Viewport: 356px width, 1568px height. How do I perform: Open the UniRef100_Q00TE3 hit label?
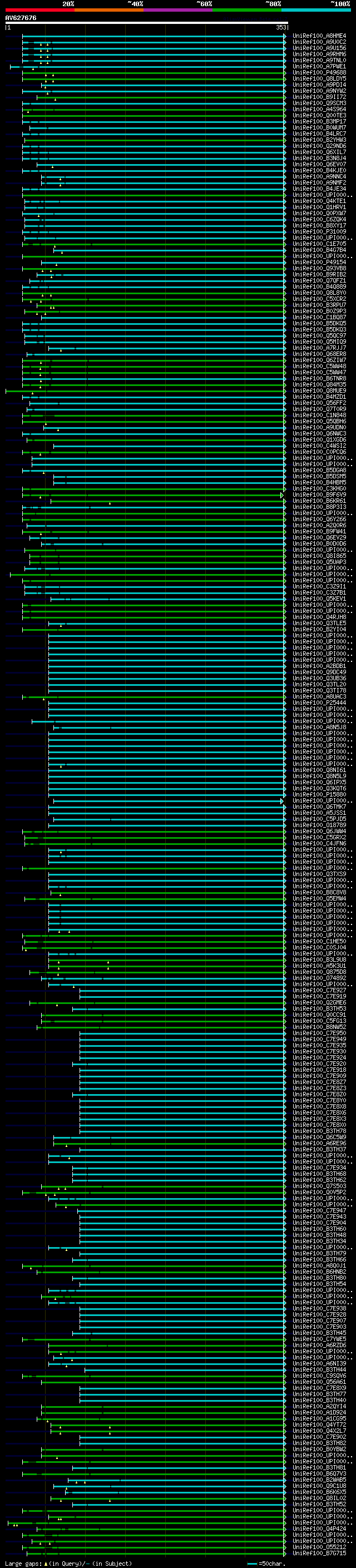pyautogui.click(x=319, y=116)
